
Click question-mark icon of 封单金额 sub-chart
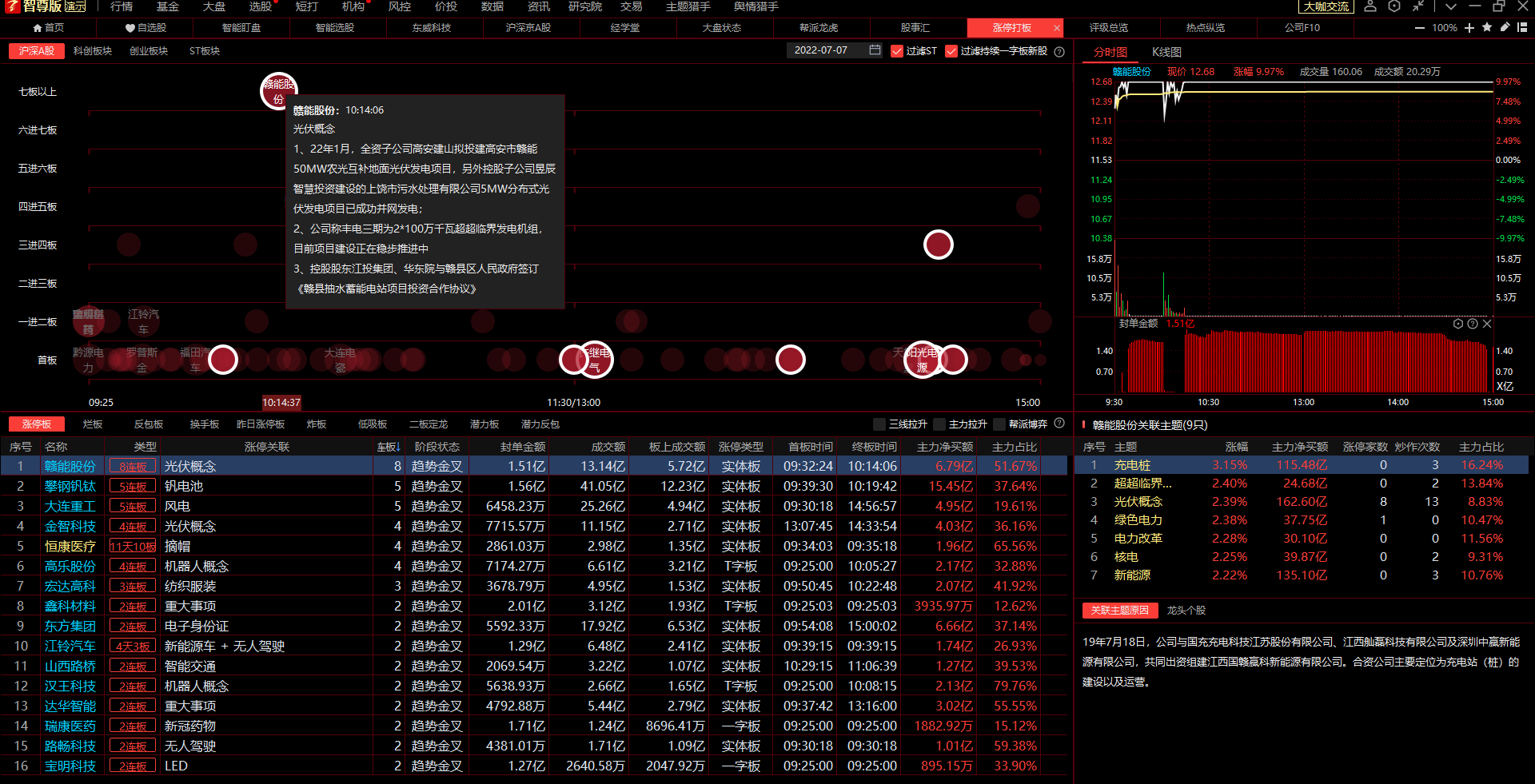[x=1473, y=324]
